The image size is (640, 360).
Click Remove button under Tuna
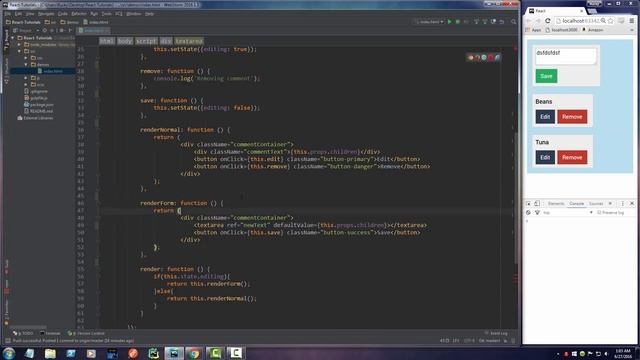572,158
